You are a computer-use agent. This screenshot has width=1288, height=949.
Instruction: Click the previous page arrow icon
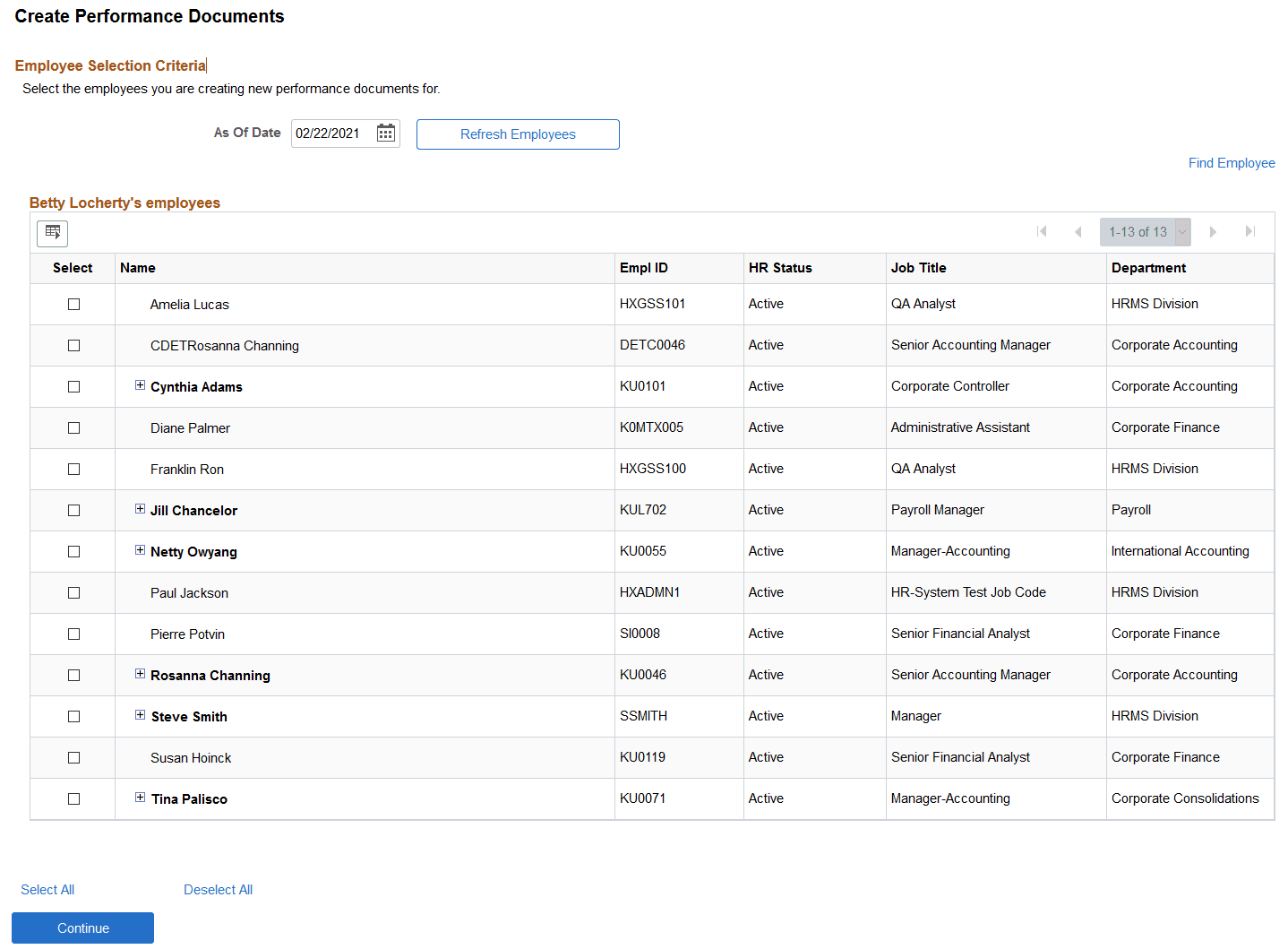(x=1078, y=231)
